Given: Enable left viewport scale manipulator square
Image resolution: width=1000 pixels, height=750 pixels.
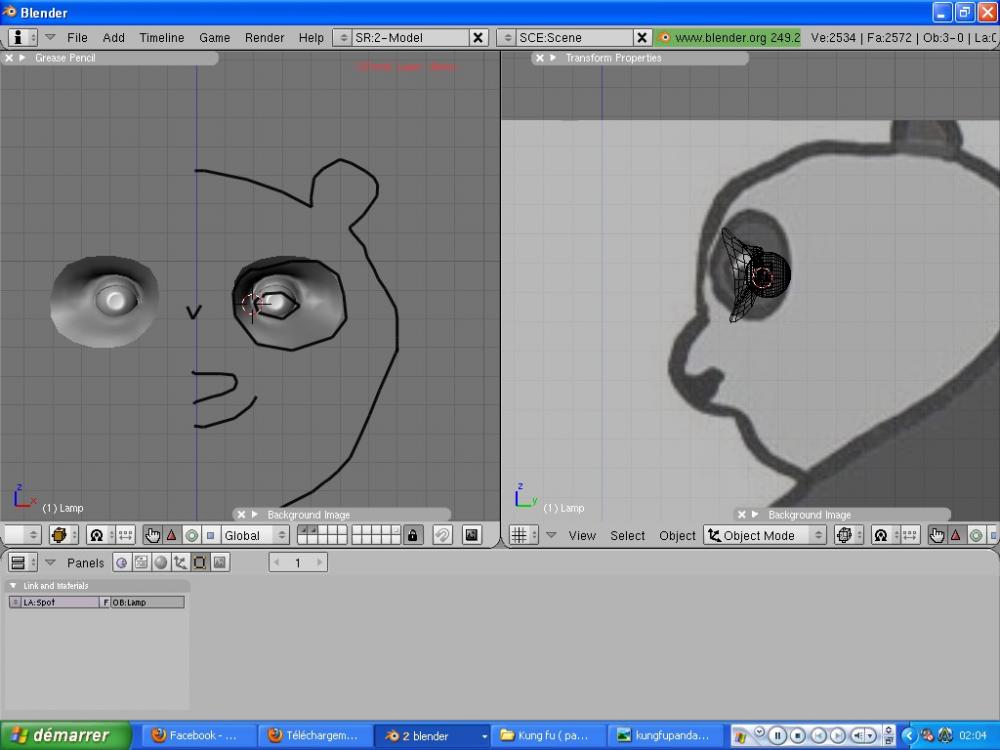Looking at the screenshot, I should (x=210, y=535).
